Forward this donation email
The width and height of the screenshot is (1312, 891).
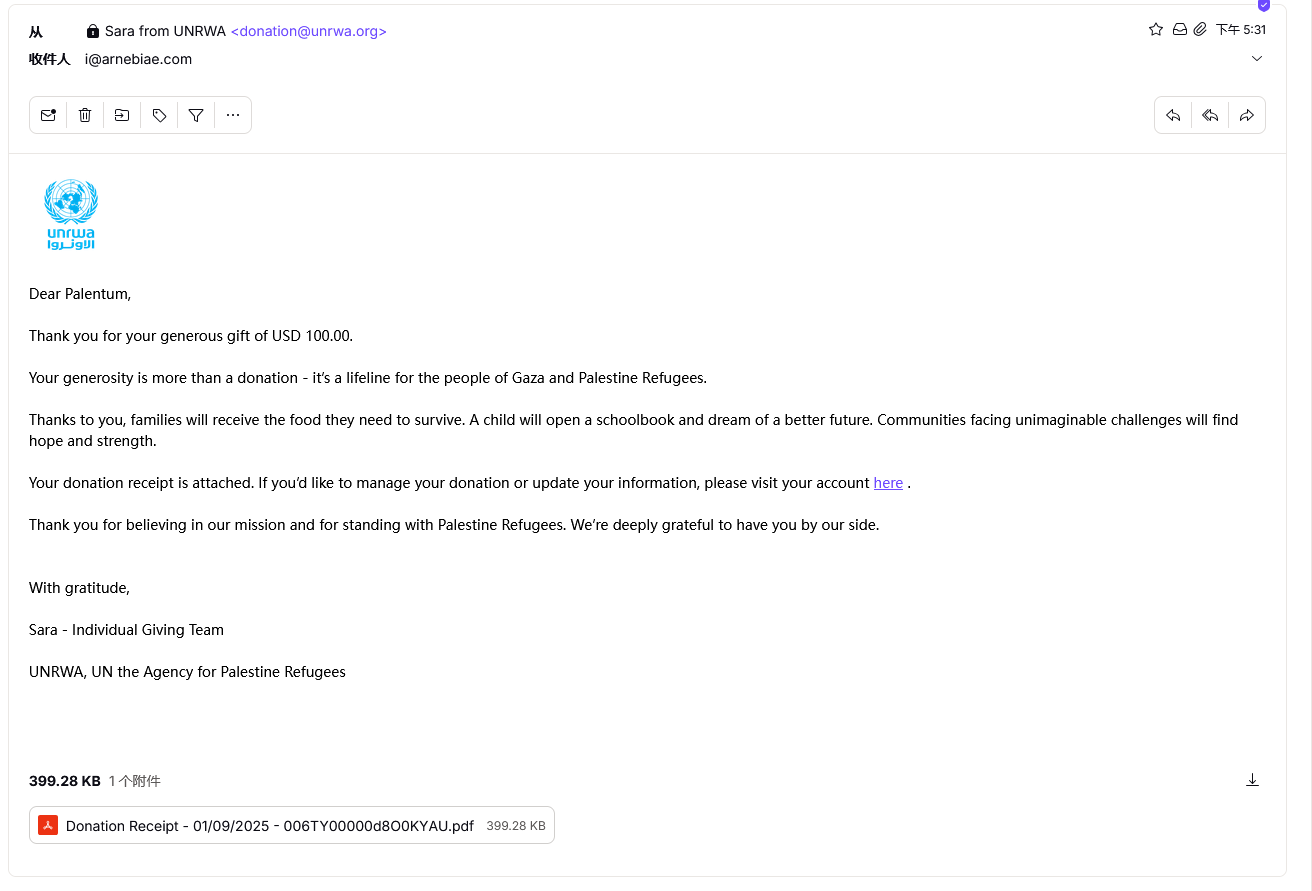[1247, 115]
